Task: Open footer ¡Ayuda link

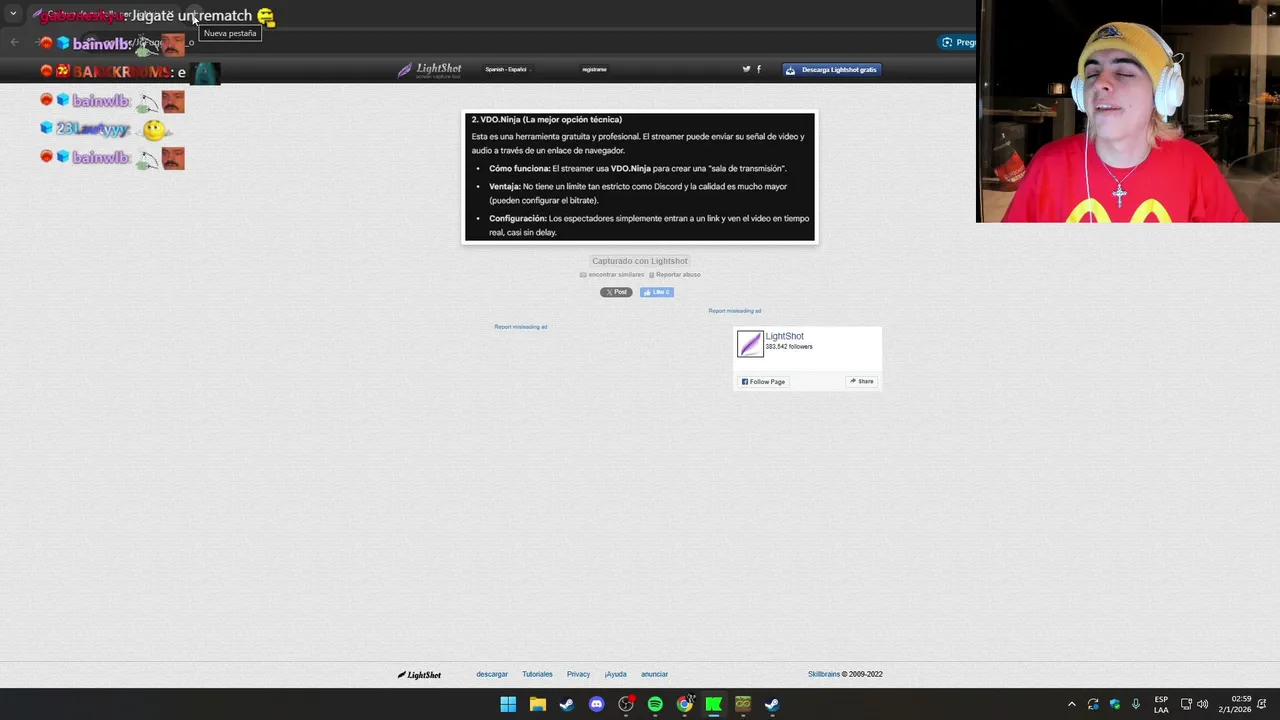Action: (x=615, y=675)
